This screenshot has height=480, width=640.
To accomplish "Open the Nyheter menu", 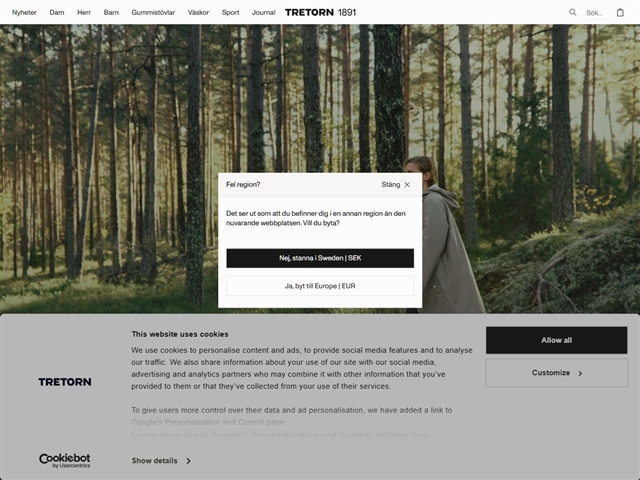I will (x=24, y=13).
